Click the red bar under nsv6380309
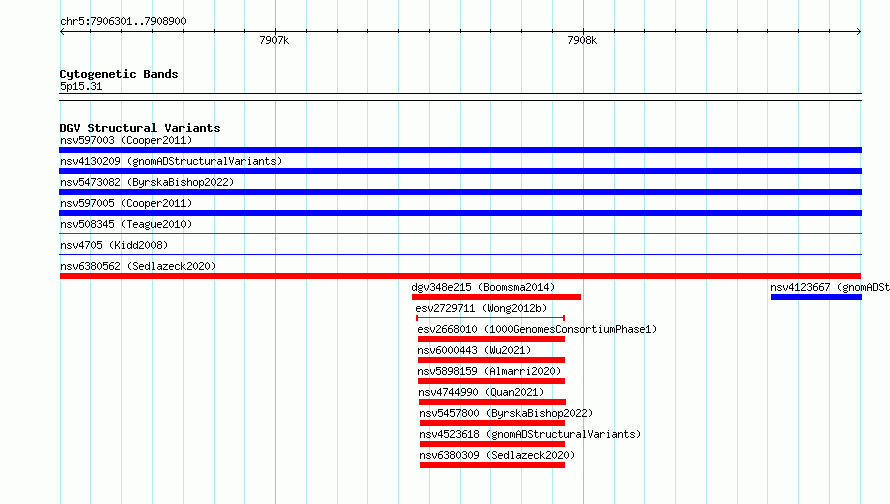Screen dimensions: 890x504 click(493, 465)
